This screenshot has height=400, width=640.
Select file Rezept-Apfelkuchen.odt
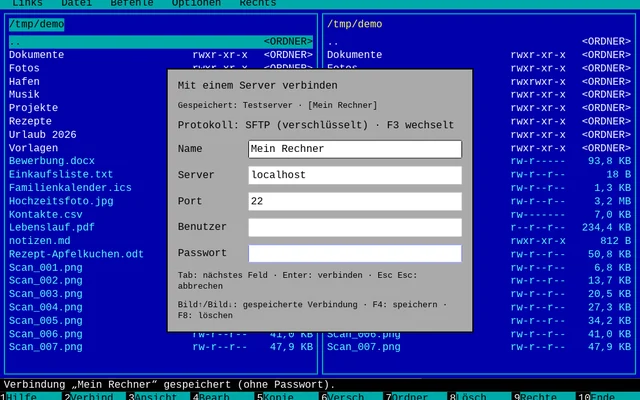point(76,254)
